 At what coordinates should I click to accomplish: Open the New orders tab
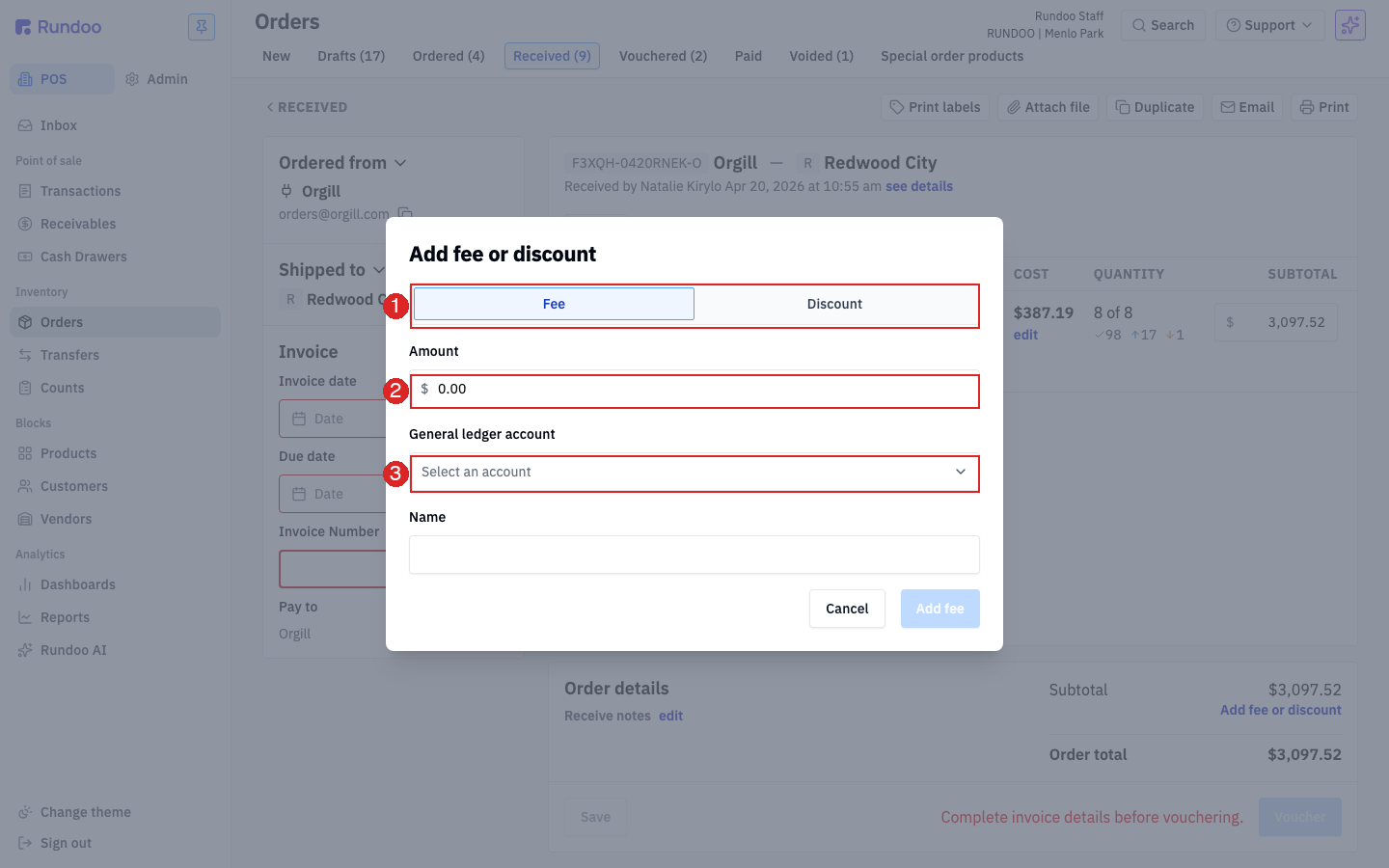(276, 56)
